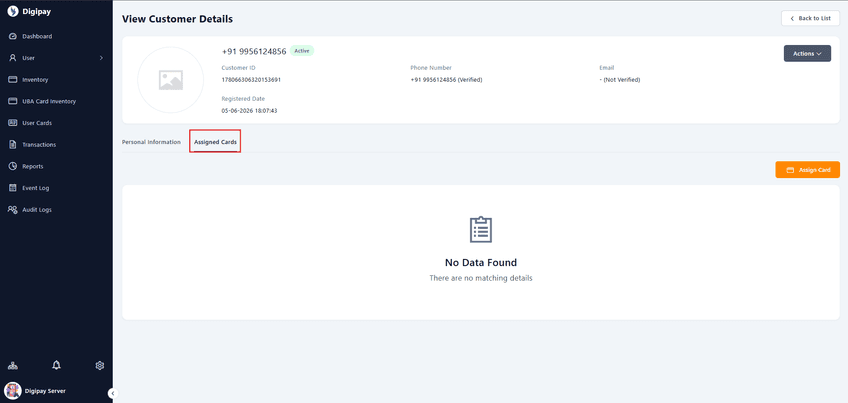Click the User Cards icon

tap(13, 123)
